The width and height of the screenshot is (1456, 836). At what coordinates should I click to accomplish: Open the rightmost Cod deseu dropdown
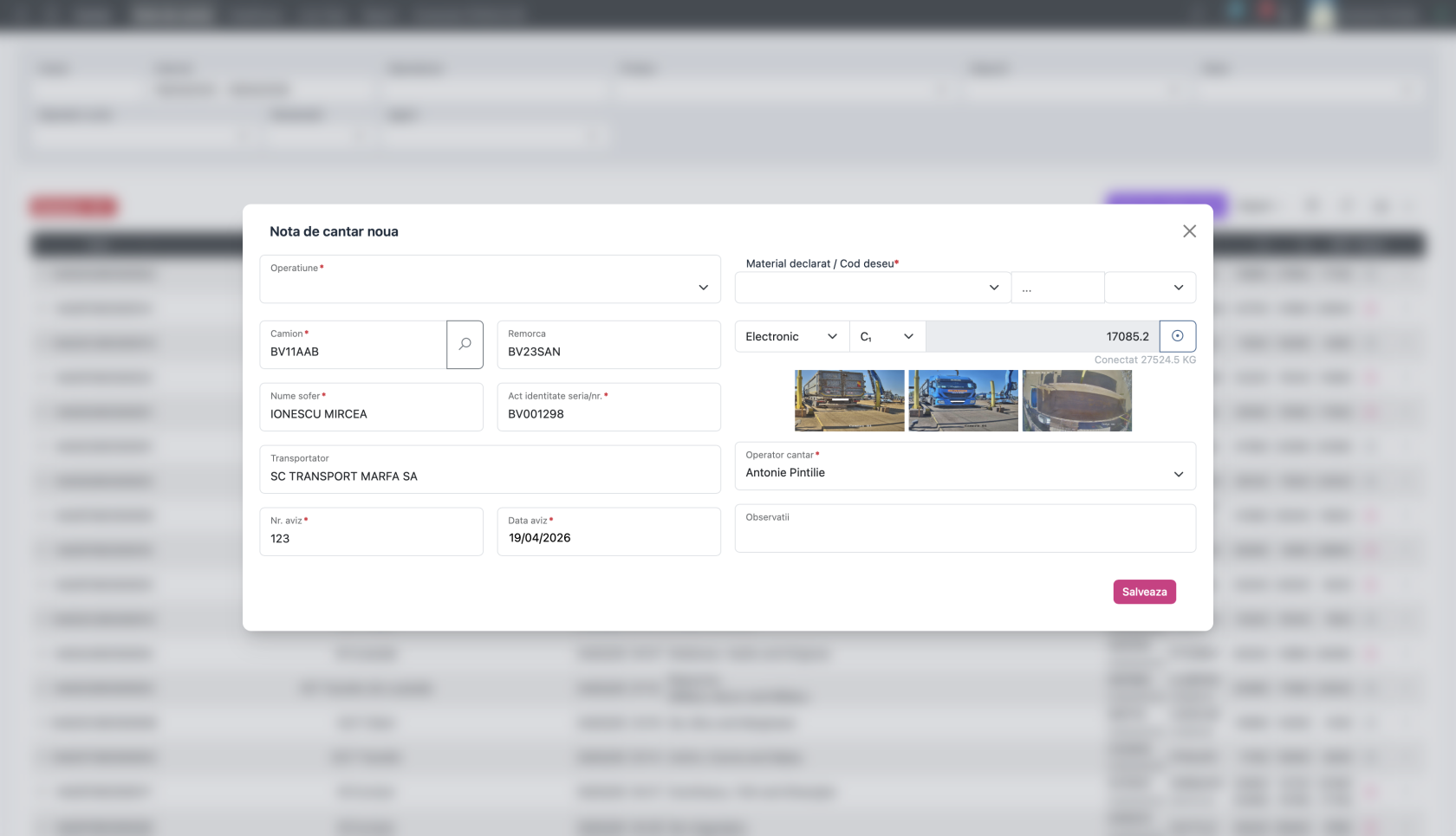click(x=1150, y=288)
